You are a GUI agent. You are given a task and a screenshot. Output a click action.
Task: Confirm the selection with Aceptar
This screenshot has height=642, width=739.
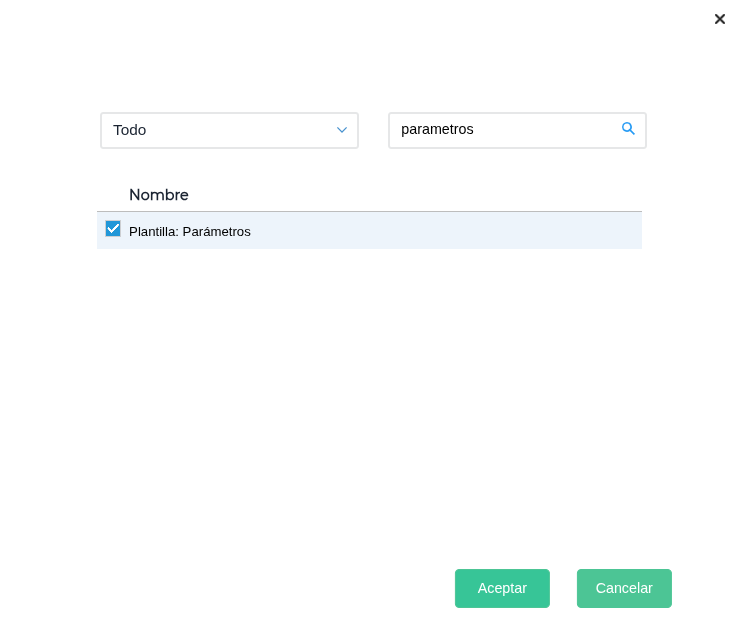(502, 588)
